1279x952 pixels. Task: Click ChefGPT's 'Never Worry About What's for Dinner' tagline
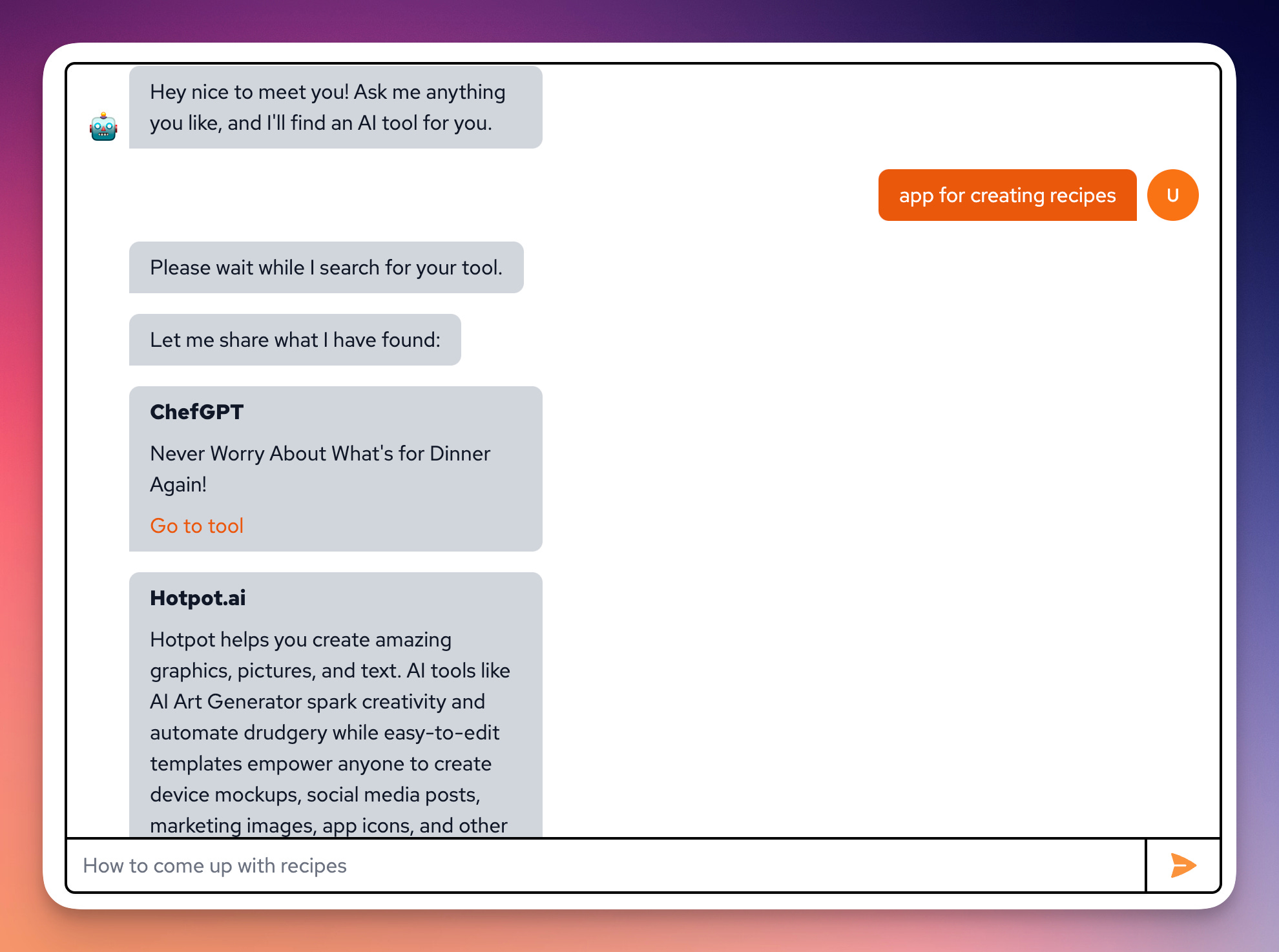[320, 453]
